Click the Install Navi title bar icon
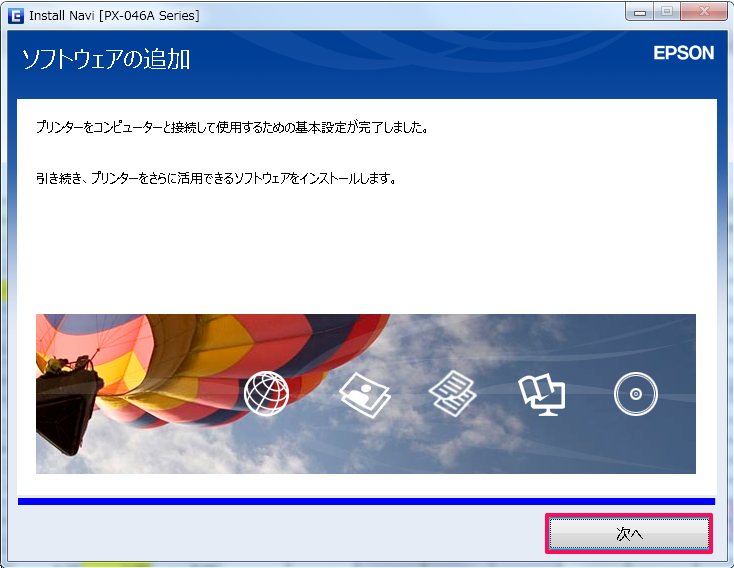This screenshot has height=568, width=734. click(x=14, y=15)
